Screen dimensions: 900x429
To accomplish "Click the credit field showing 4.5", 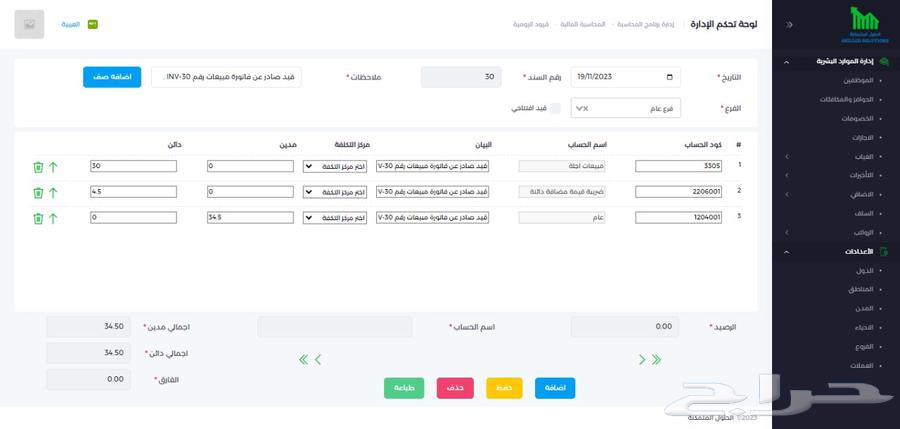I will pos(133,192).
